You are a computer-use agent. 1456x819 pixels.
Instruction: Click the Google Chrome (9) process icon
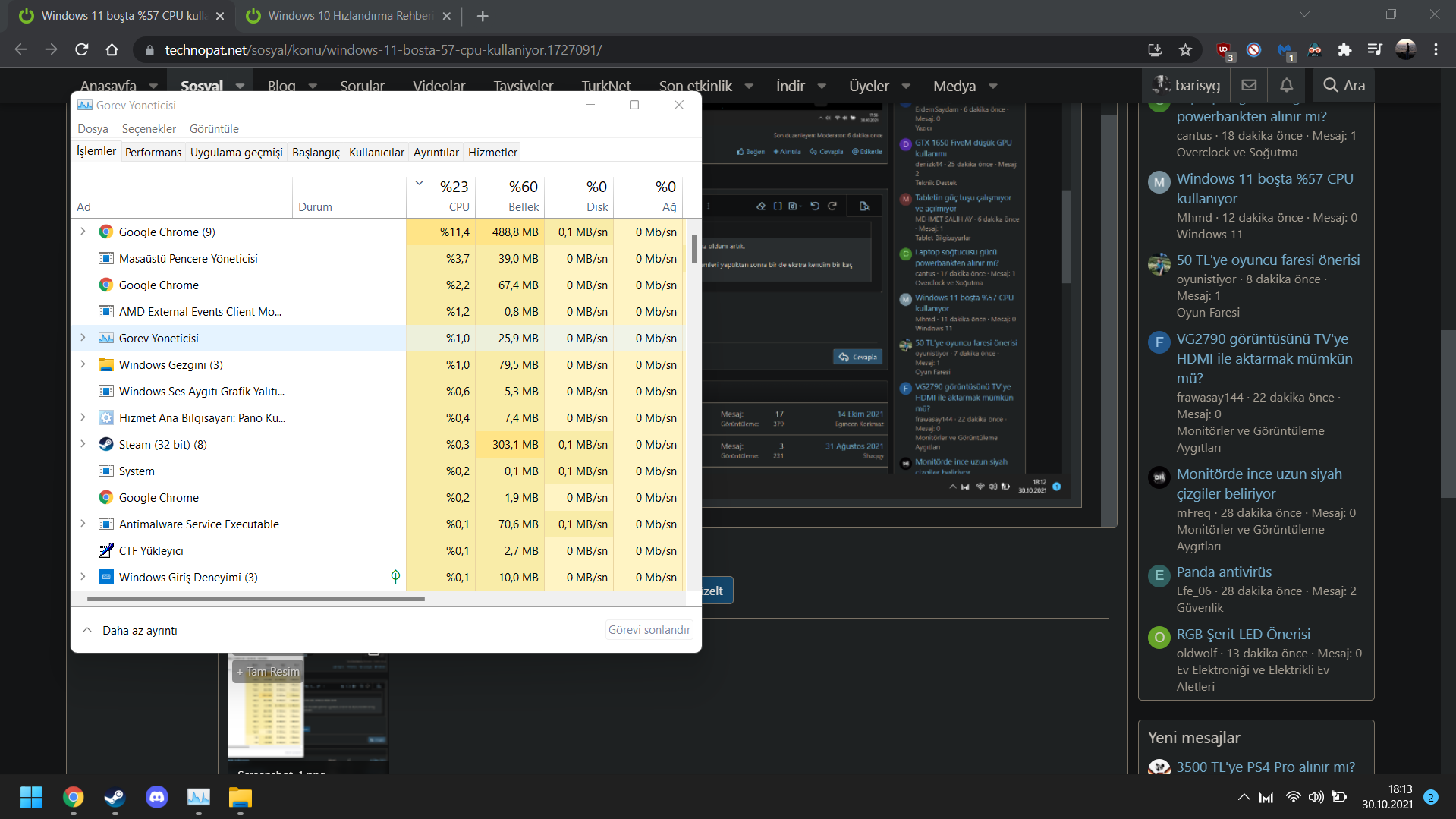click(x=106, y=232)
